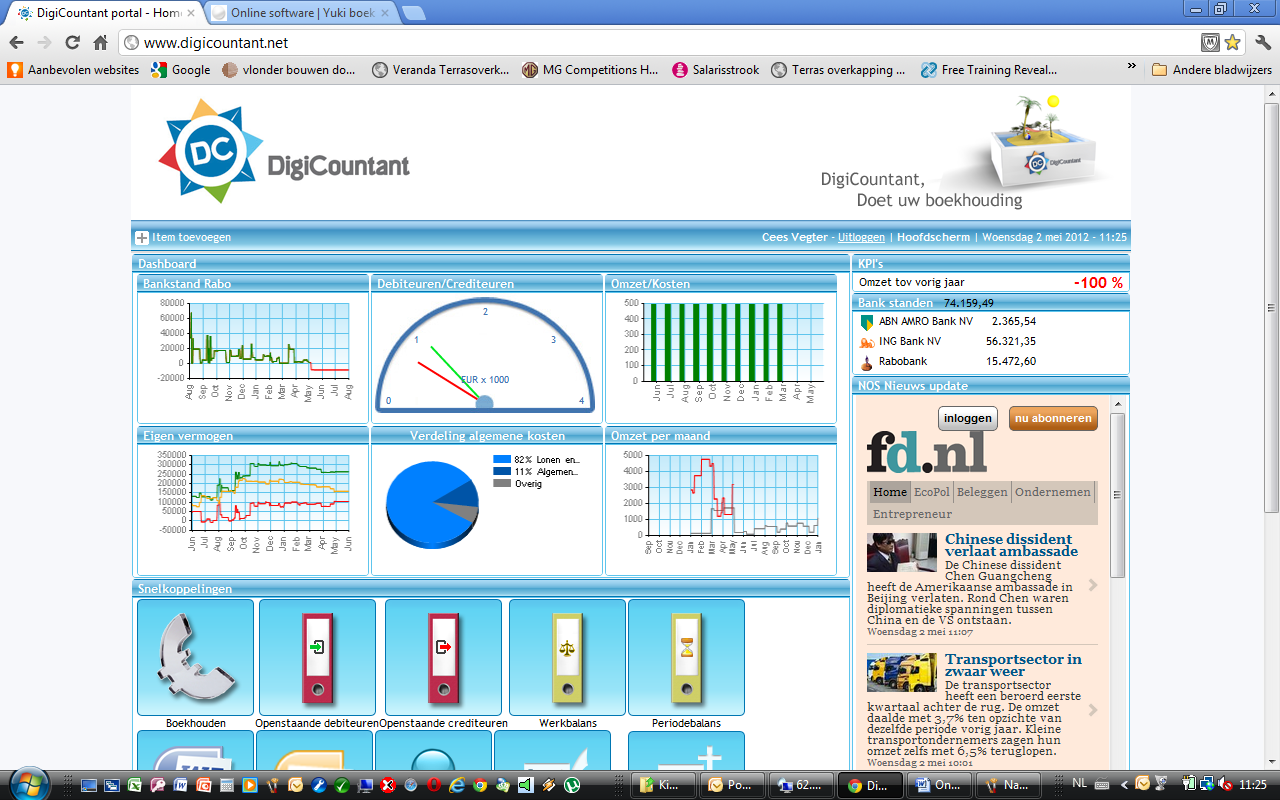The width and height of the screenshot is (1280, 800).
Task: Open the Google bookmark
Action: coord(181,70)
